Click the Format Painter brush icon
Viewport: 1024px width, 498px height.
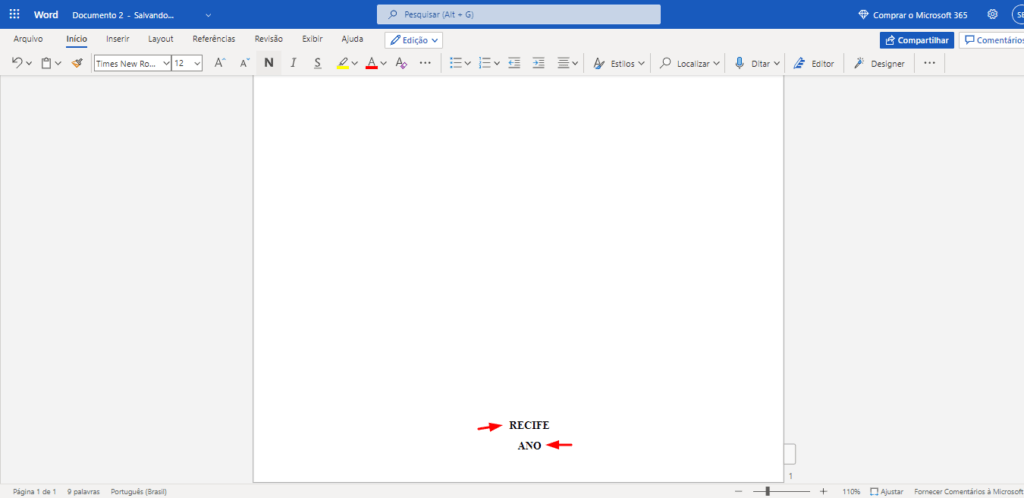[76, 63]
